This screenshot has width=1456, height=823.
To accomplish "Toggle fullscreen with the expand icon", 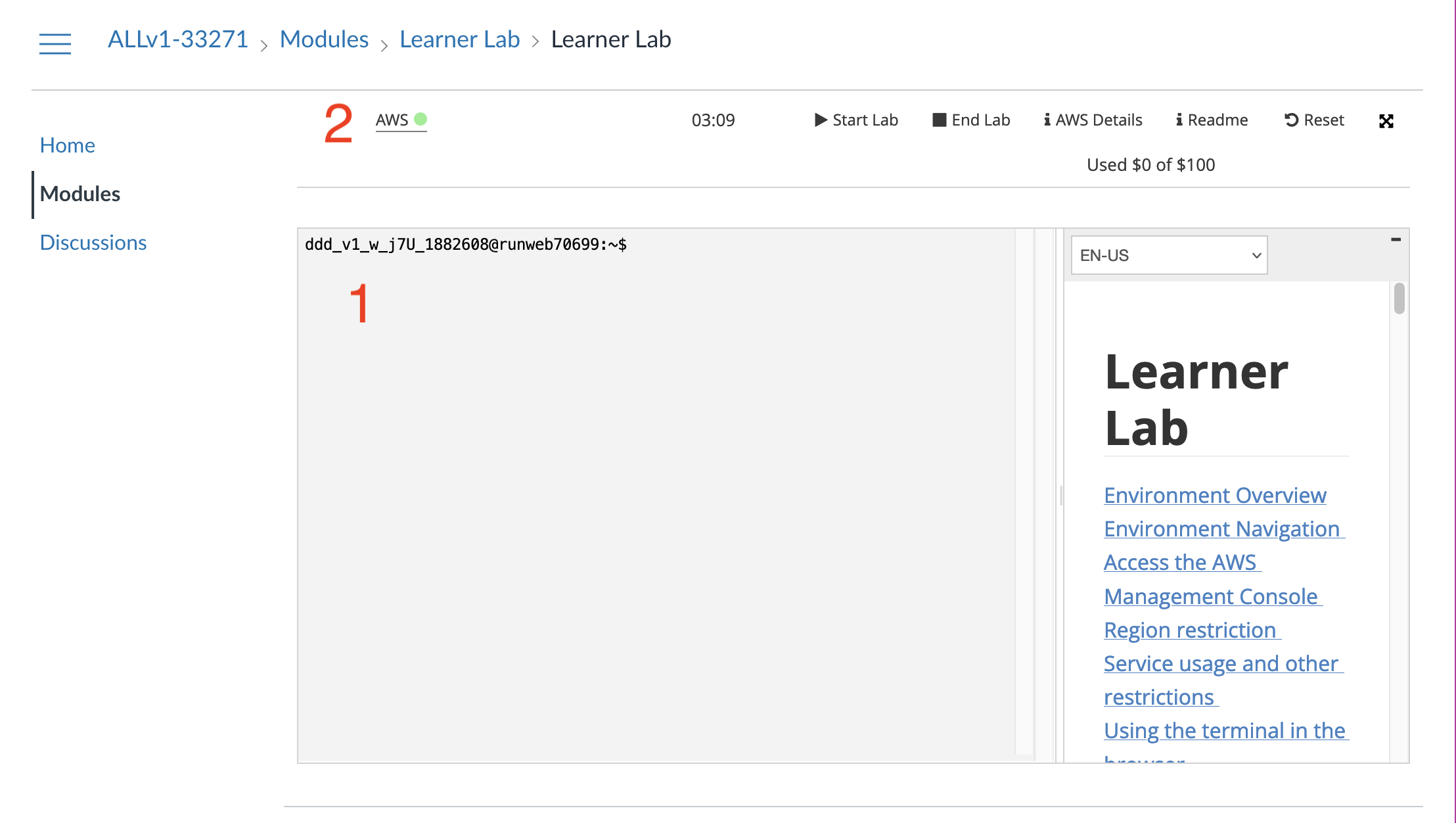I will 1386,121.
